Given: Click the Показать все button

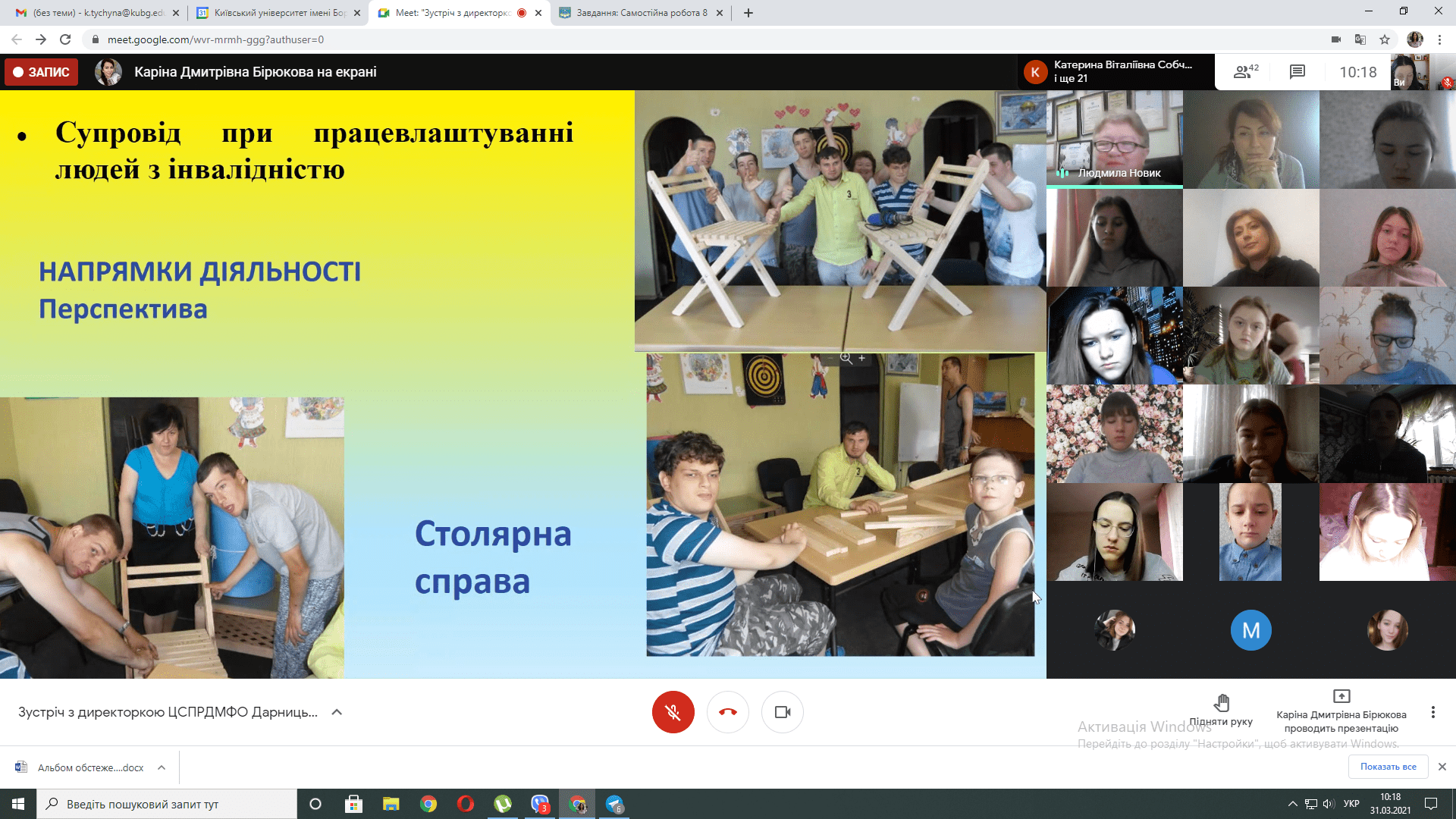Looking at the screenshot, I should (1388, 767).
